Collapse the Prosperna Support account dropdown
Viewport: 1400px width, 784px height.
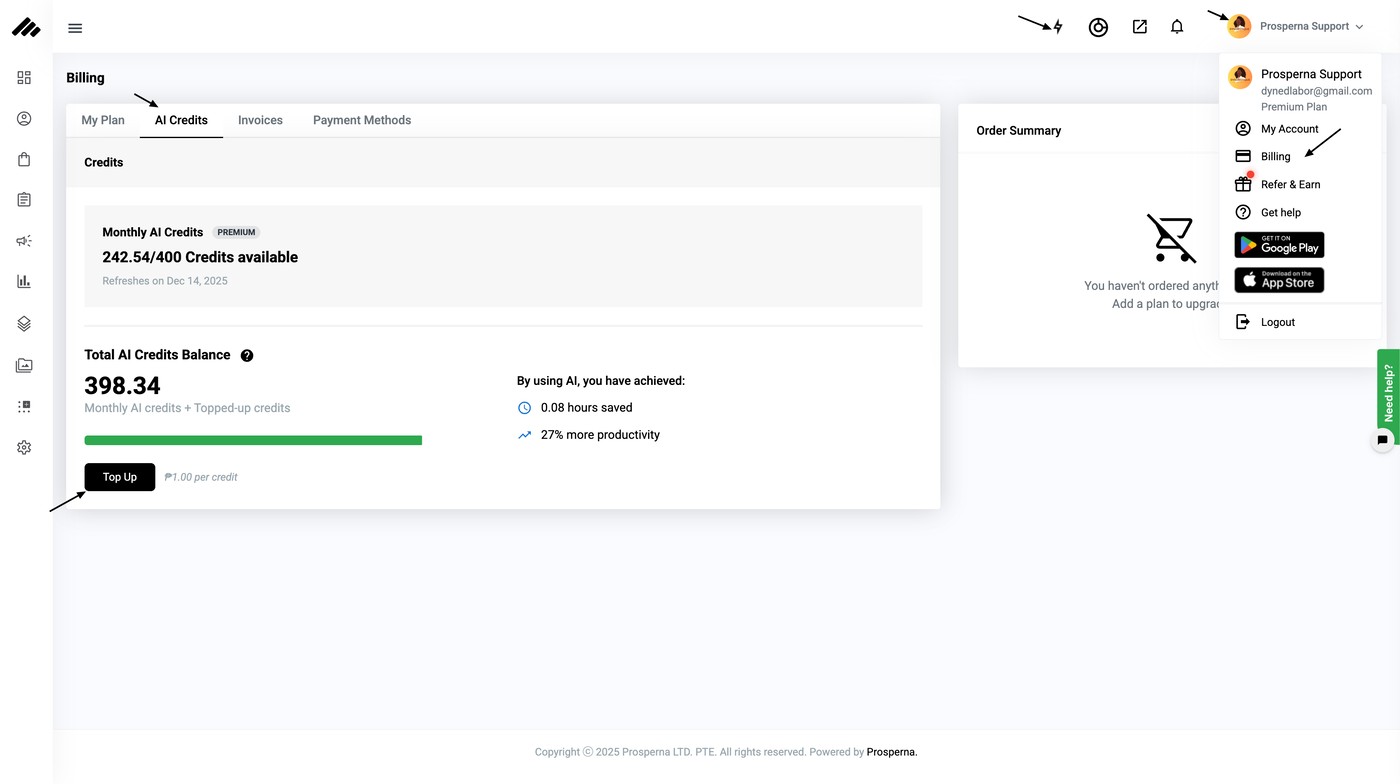tap(1296, 27)
